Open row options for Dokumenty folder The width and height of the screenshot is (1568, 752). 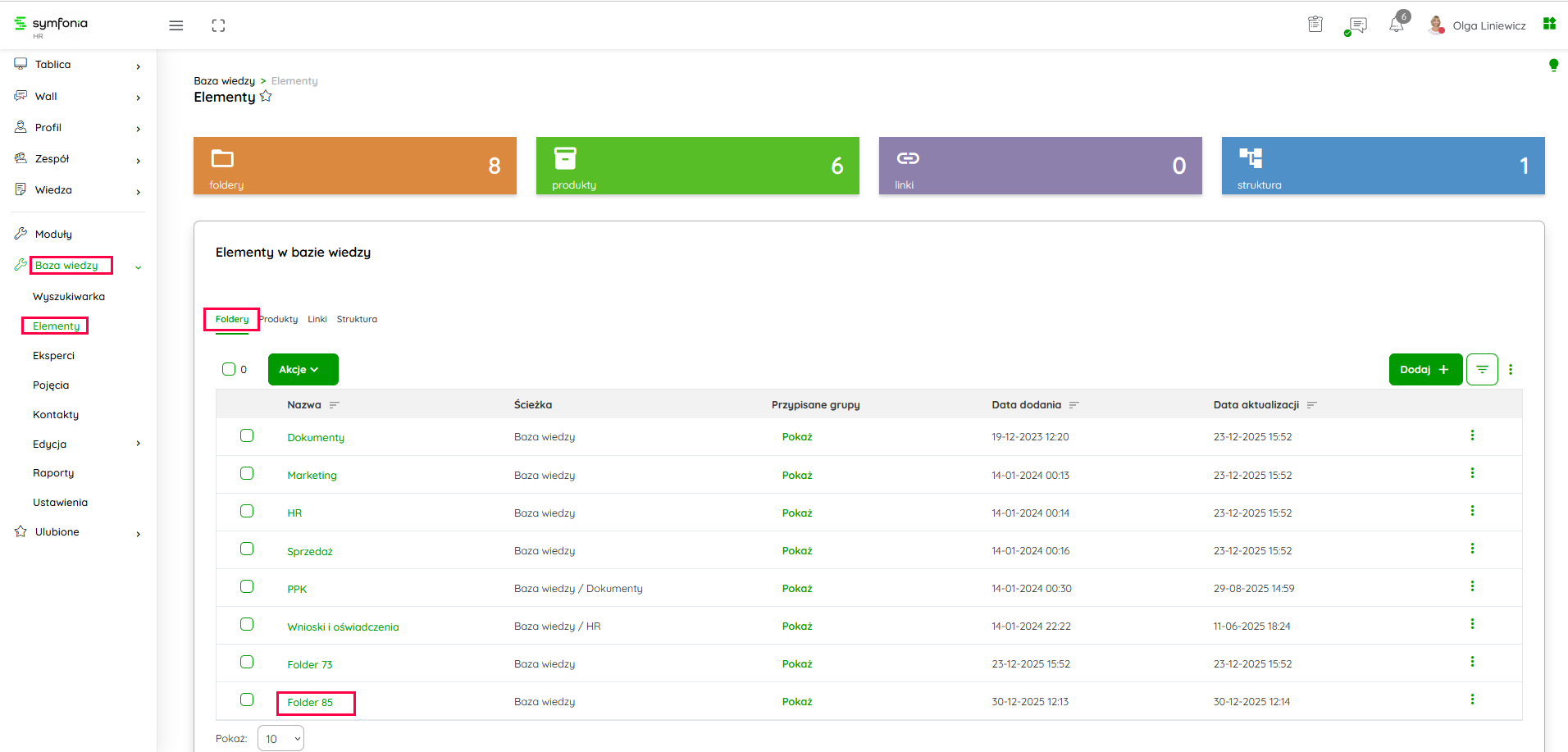1472,435
